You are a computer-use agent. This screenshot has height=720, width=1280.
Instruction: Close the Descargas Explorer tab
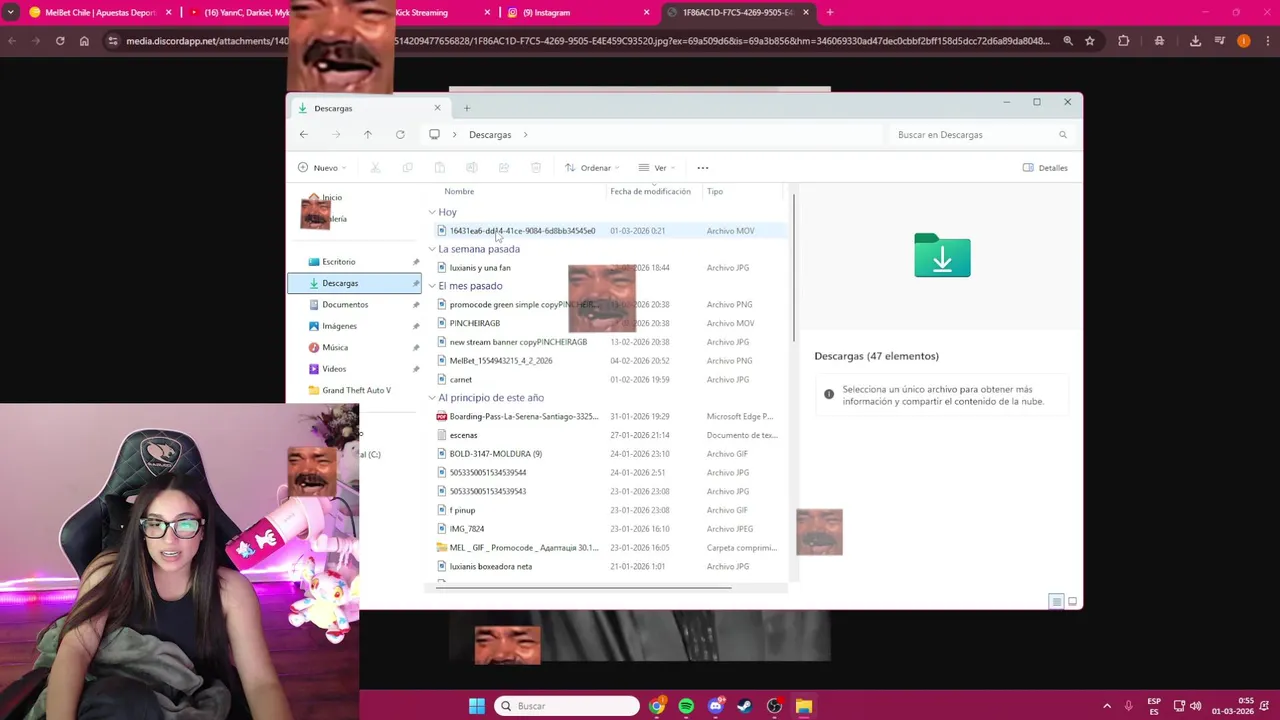437,108
